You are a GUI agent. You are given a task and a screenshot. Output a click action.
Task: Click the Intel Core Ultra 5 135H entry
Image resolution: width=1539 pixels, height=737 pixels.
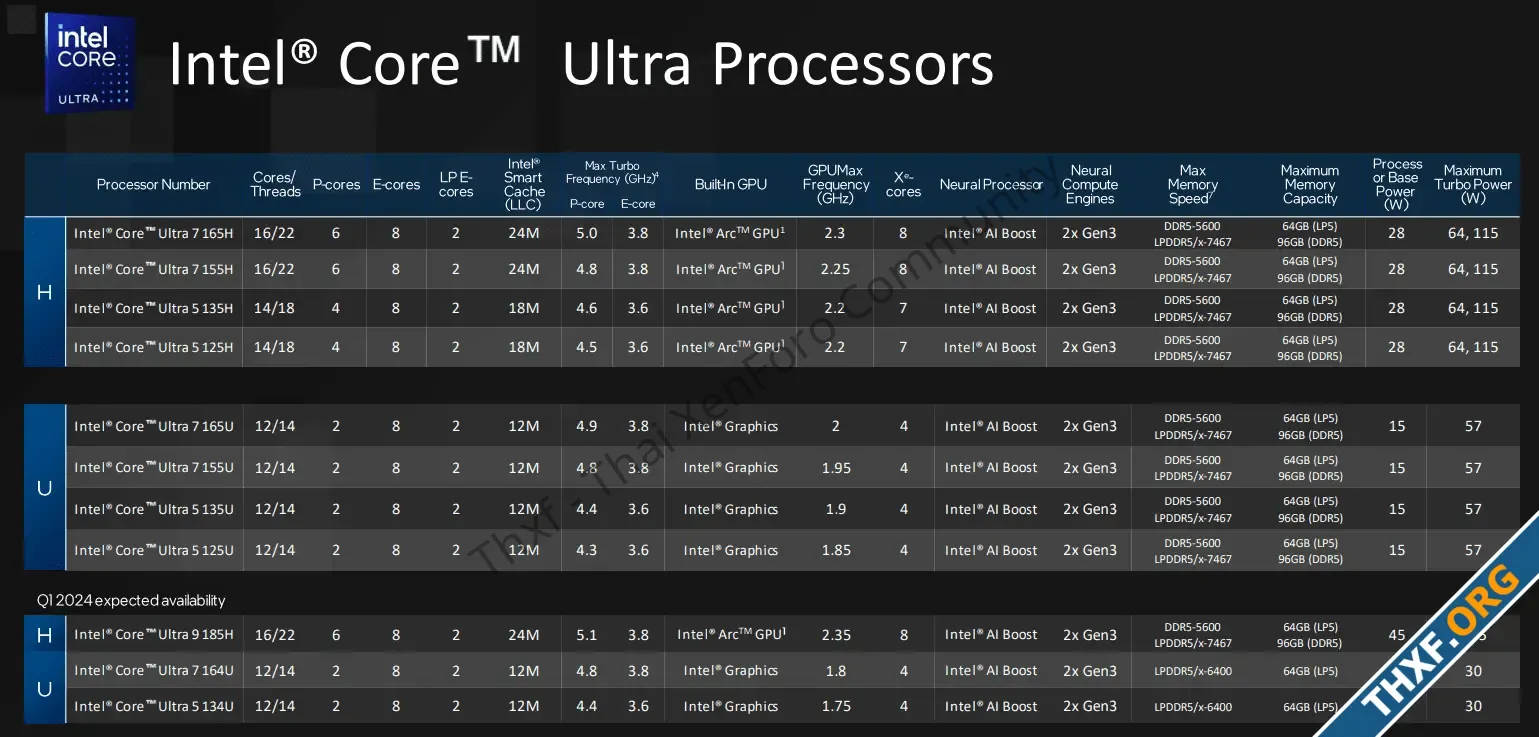(x=153, y=308)
